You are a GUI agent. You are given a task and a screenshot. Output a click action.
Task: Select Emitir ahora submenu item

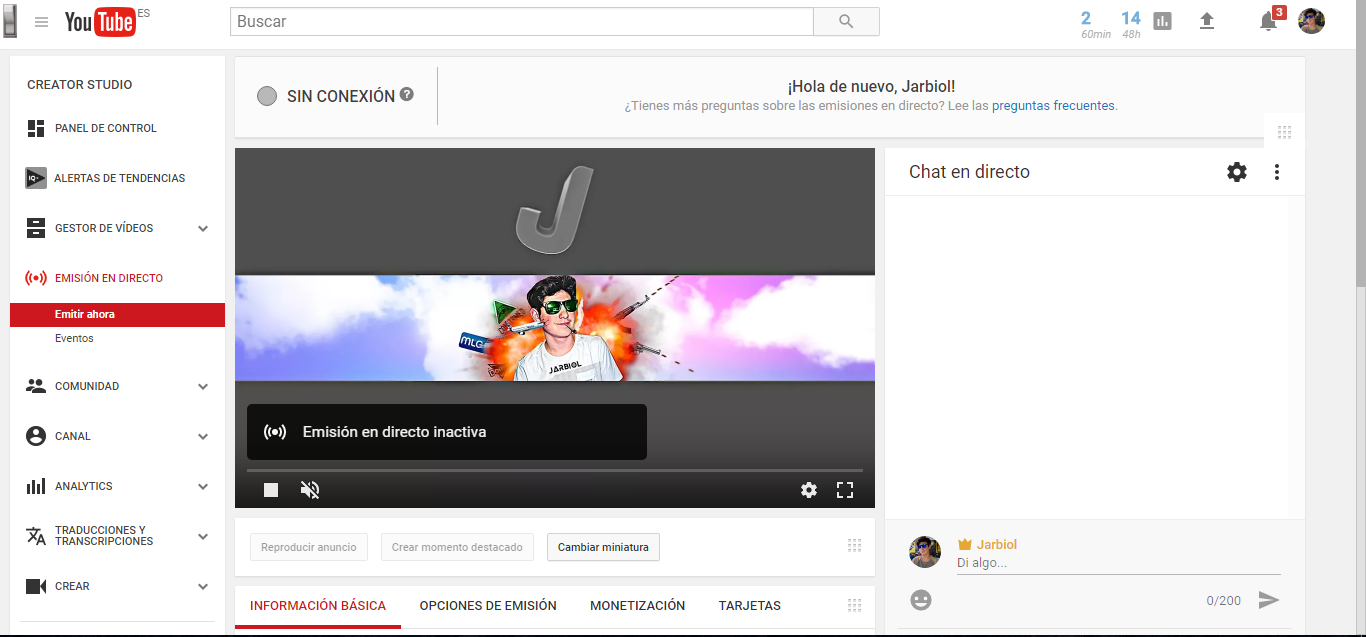tap(117, 314)
